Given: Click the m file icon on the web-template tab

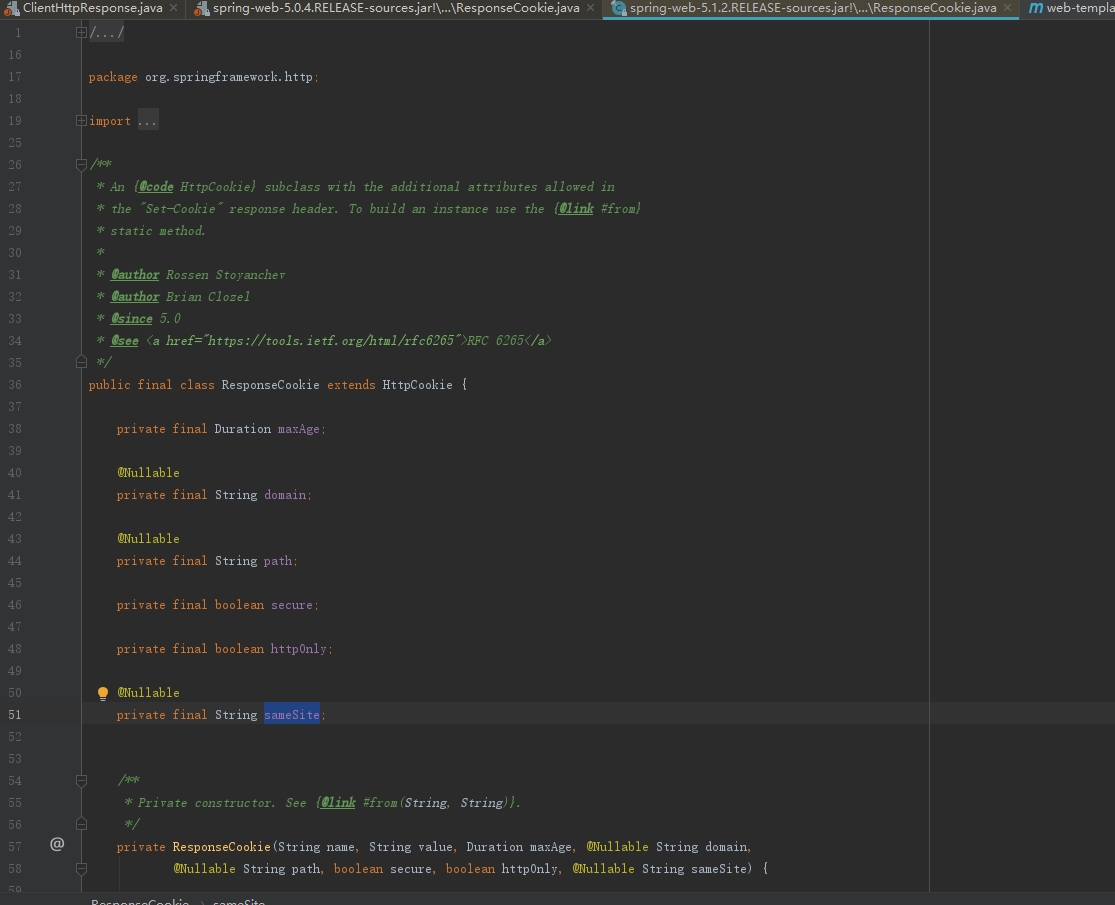Looking at the screenshot, I should coord(1035,8).
